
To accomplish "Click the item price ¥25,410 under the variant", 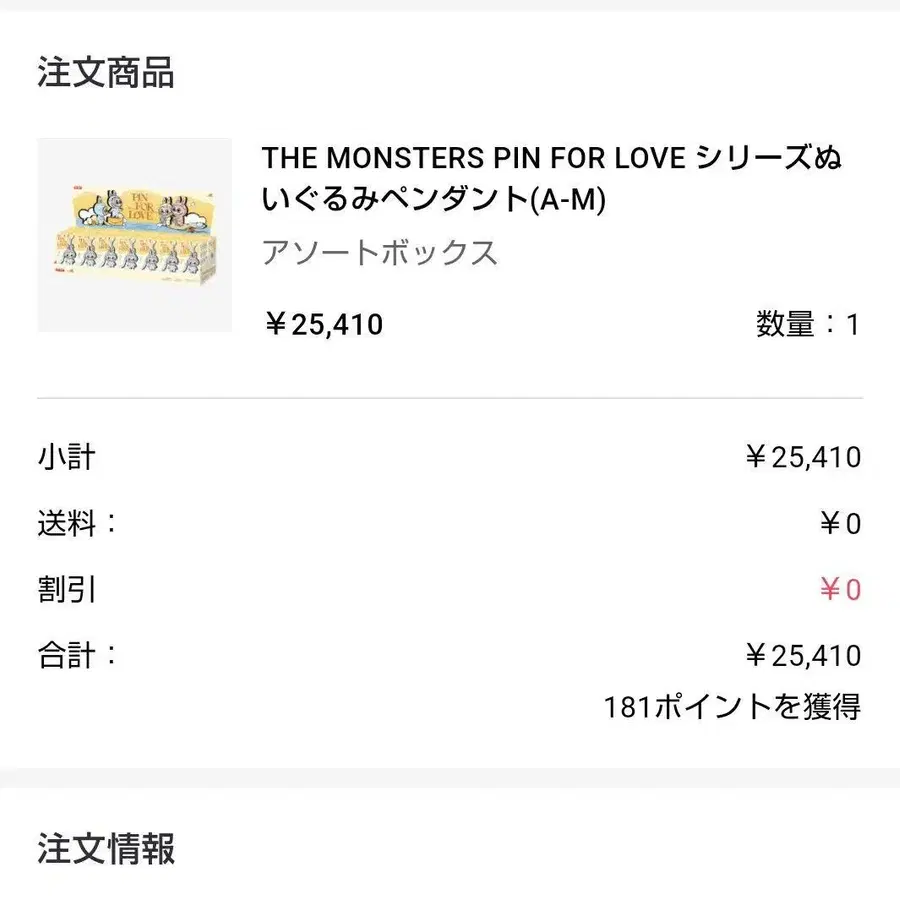I will point(323,325).
